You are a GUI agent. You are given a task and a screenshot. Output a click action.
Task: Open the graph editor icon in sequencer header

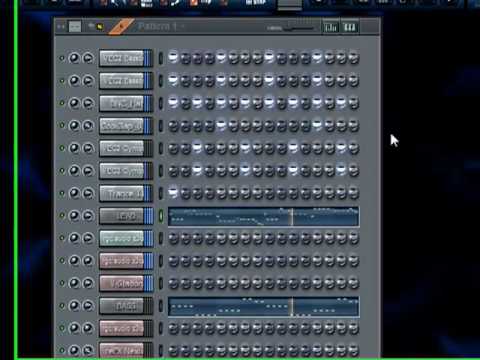(330, 27)
